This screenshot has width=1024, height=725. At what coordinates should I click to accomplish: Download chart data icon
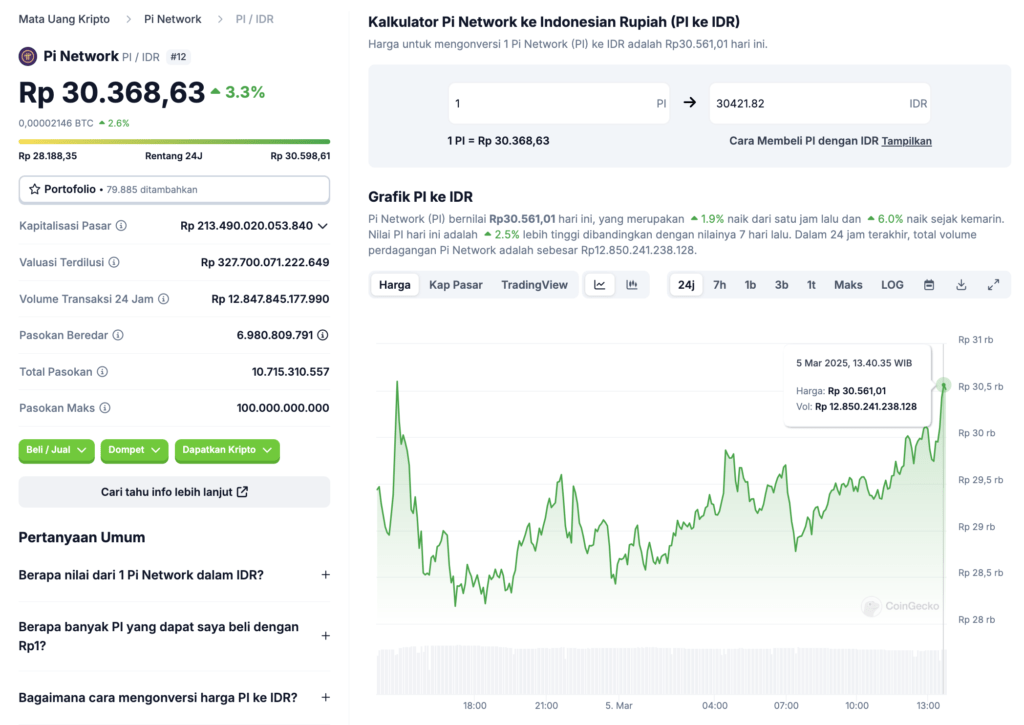(961, 285)
